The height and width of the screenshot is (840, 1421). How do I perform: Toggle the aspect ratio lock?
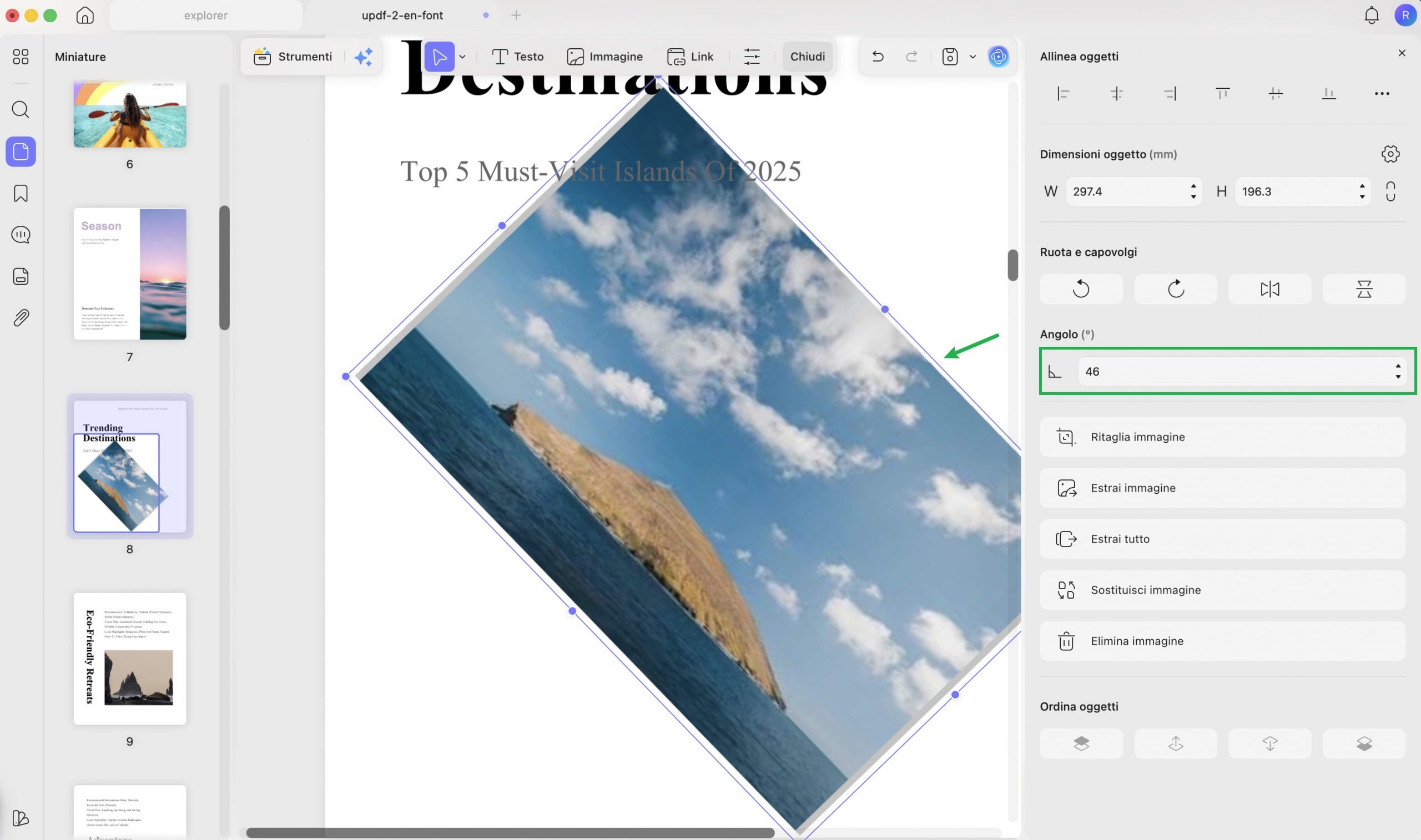pos(1390,191)
